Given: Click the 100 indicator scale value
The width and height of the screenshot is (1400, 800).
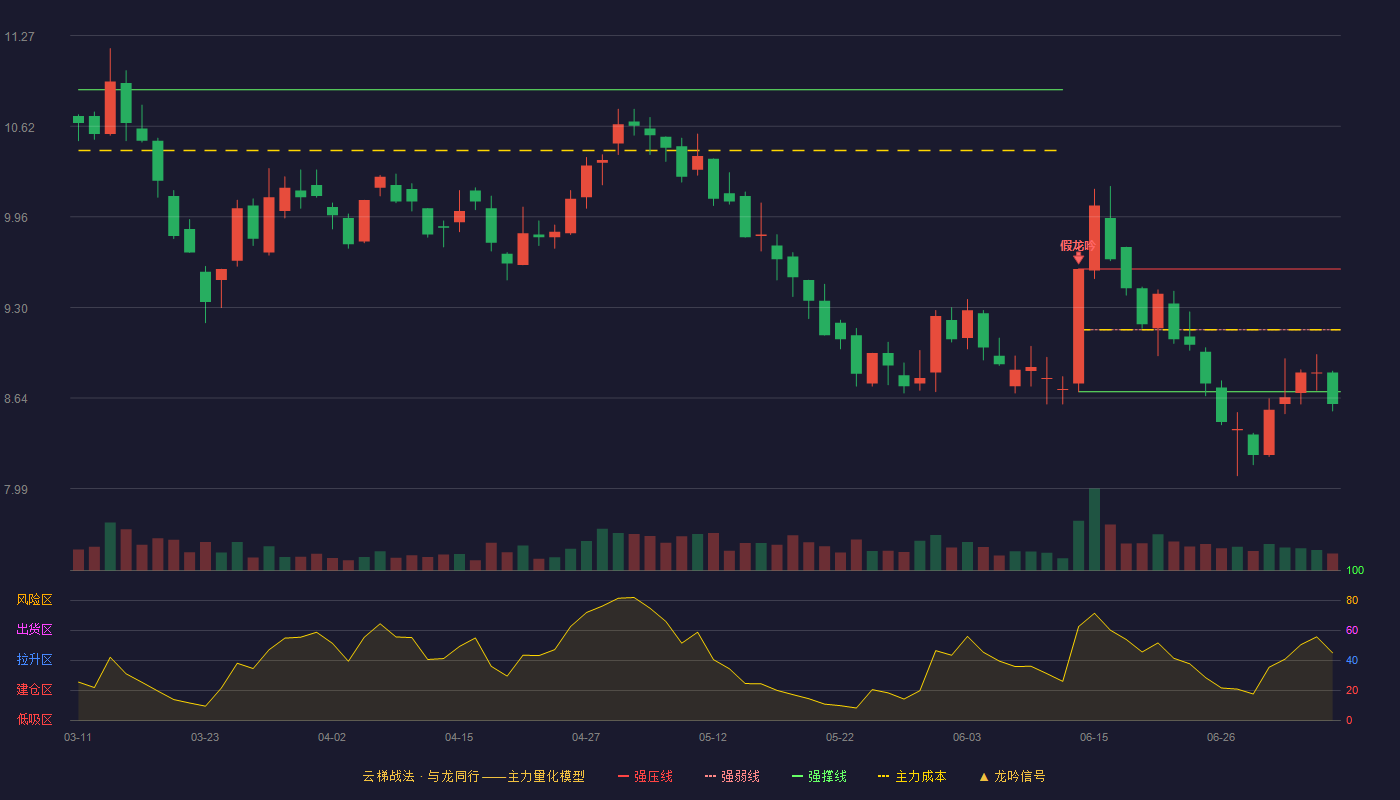Looking at the screenshot, I should coord(1355,571).
